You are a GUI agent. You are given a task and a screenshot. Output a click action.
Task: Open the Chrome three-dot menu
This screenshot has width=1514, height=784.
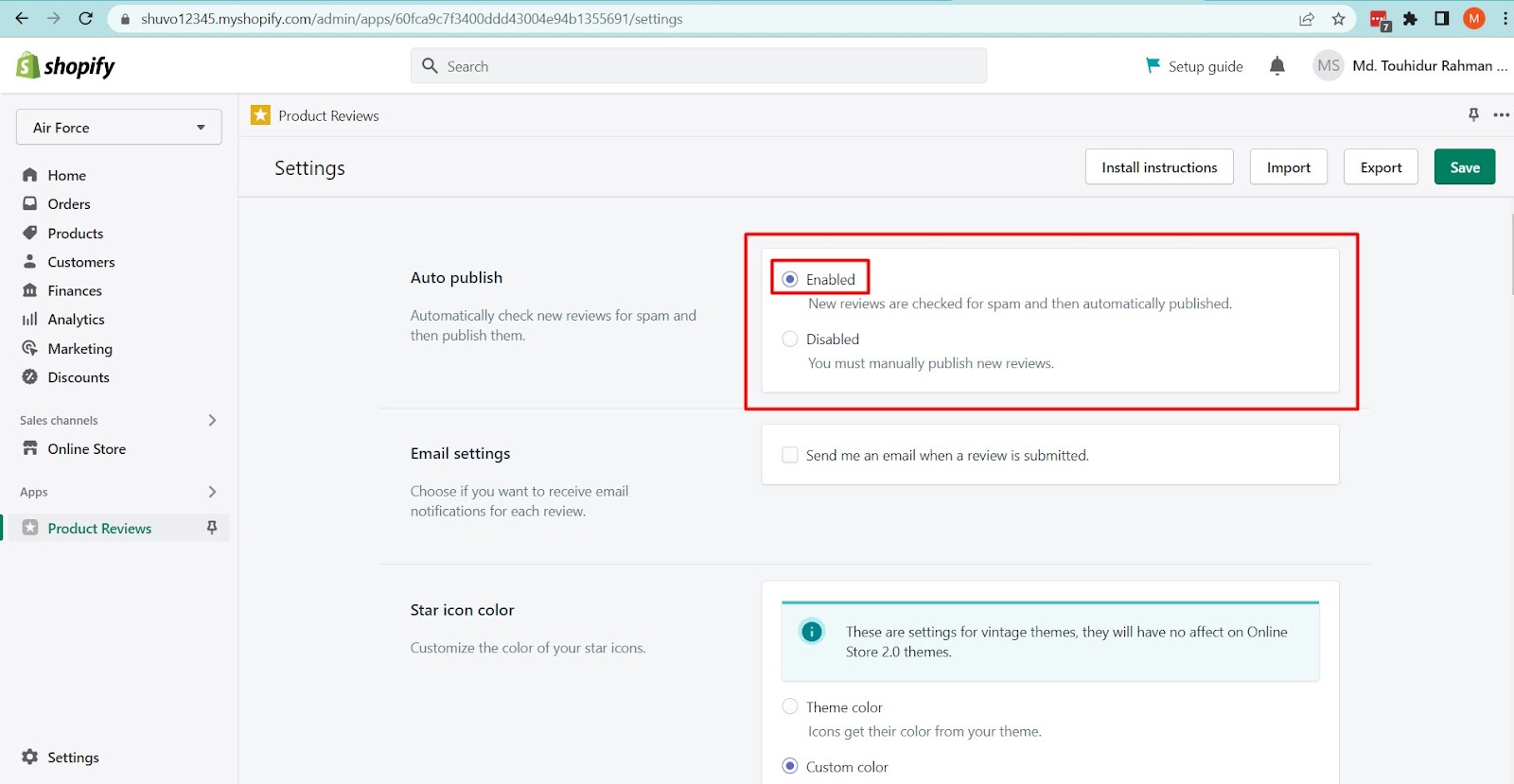(1505, 19)
